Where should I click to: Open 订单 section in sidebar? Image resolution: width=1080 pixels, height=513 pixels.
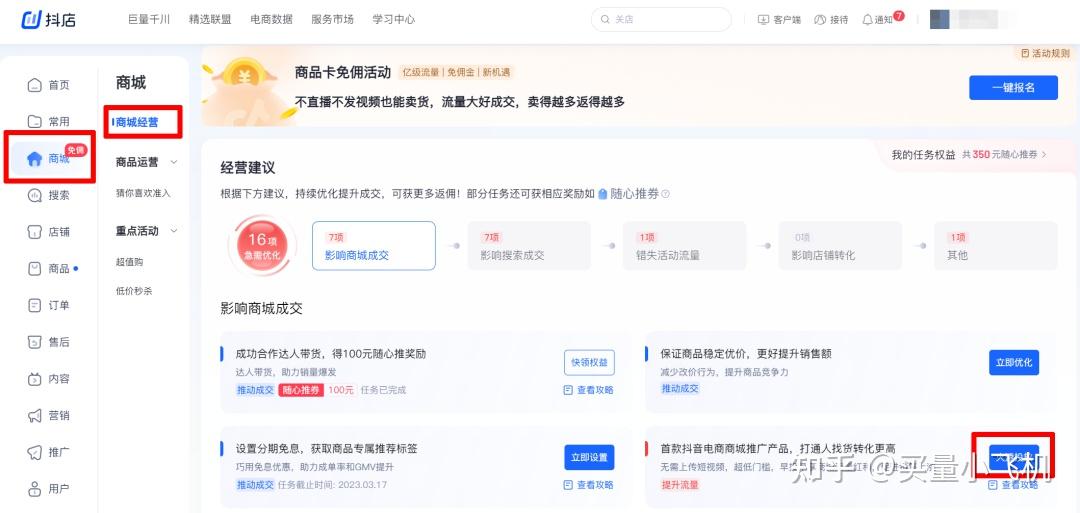click(48, 305)
